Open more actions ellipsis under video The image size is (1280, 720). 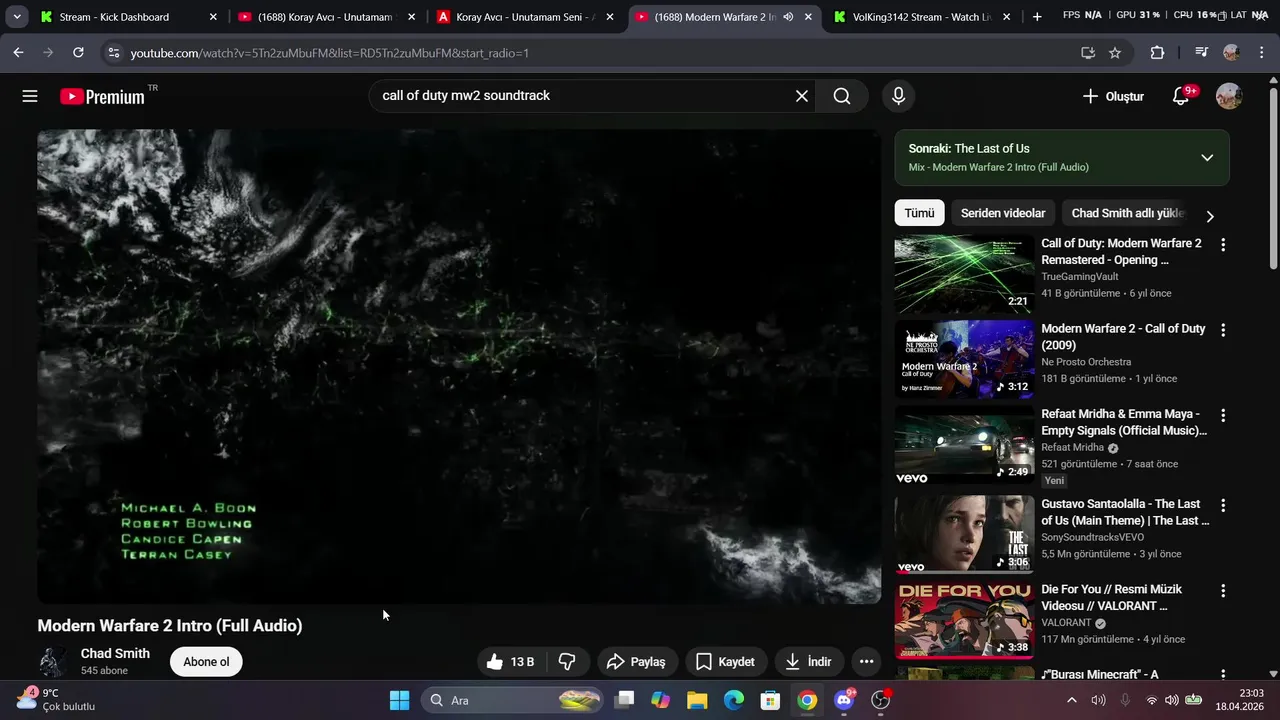(866, 662)
